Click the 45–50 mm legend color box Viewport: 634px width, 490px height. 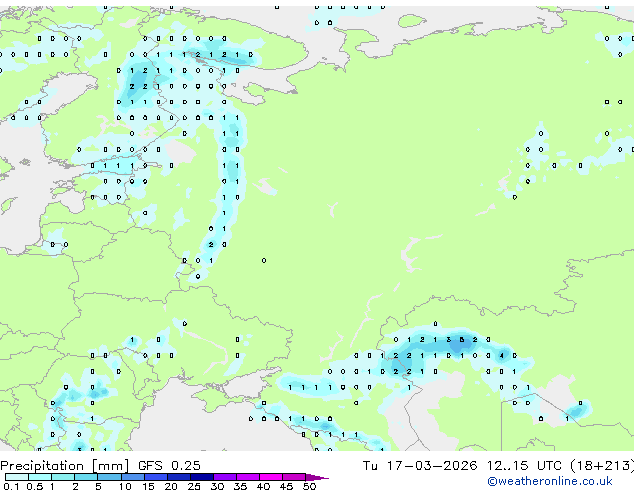294,477
